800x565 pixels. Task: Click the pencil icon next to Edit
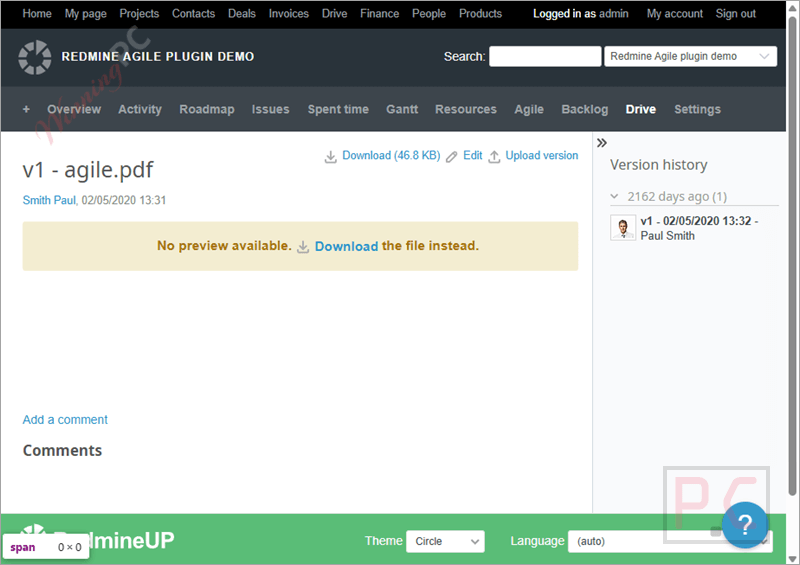(452, 157)
